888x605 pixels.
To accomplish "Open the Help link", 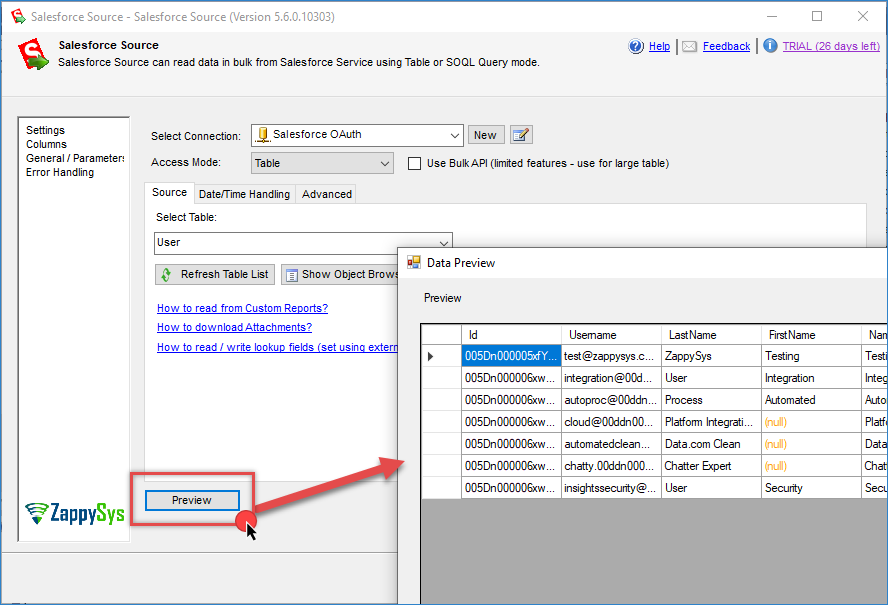I will [659, 46].
